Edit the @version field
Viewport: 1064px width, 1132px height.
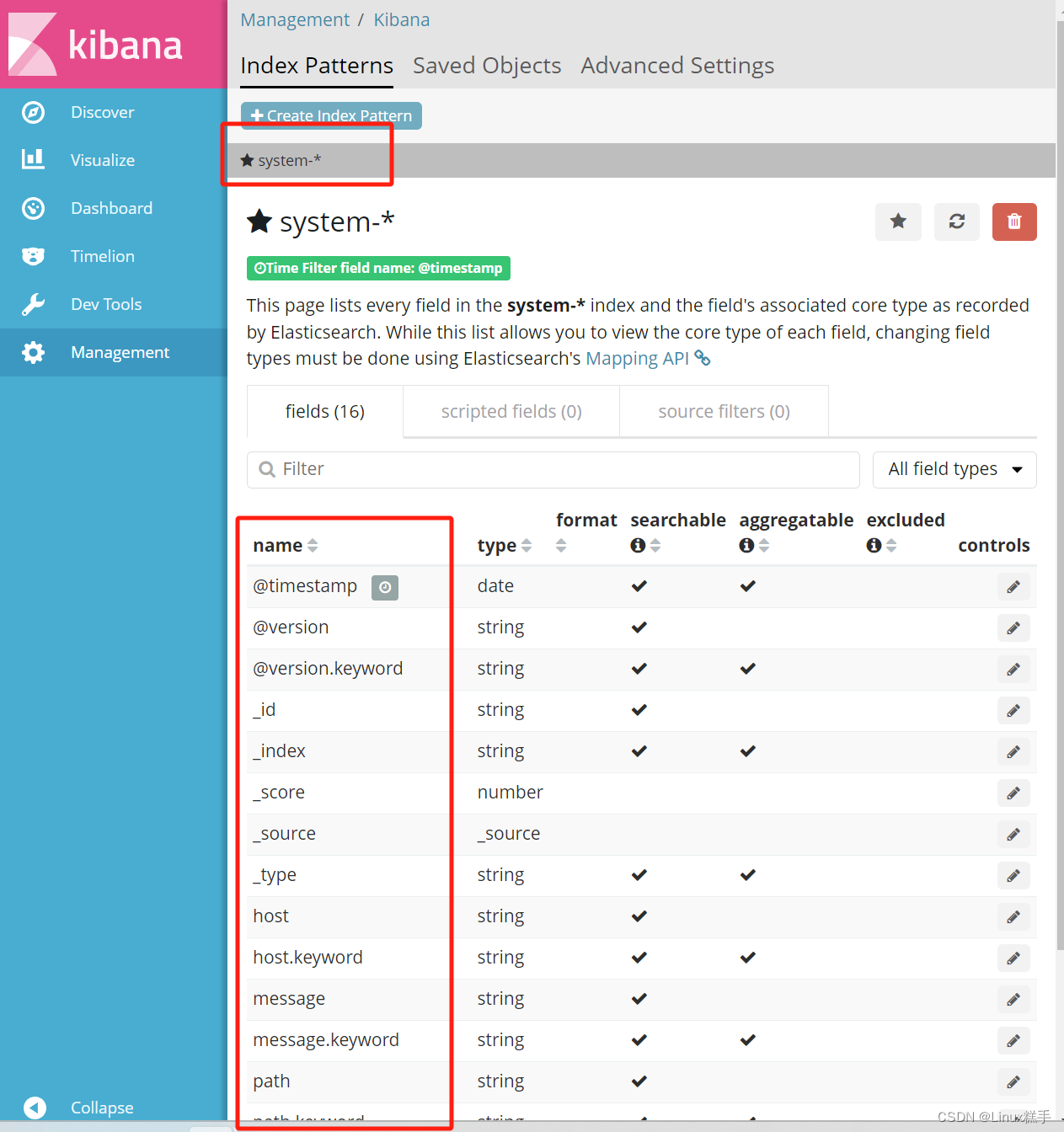[x=1013, y=628]
